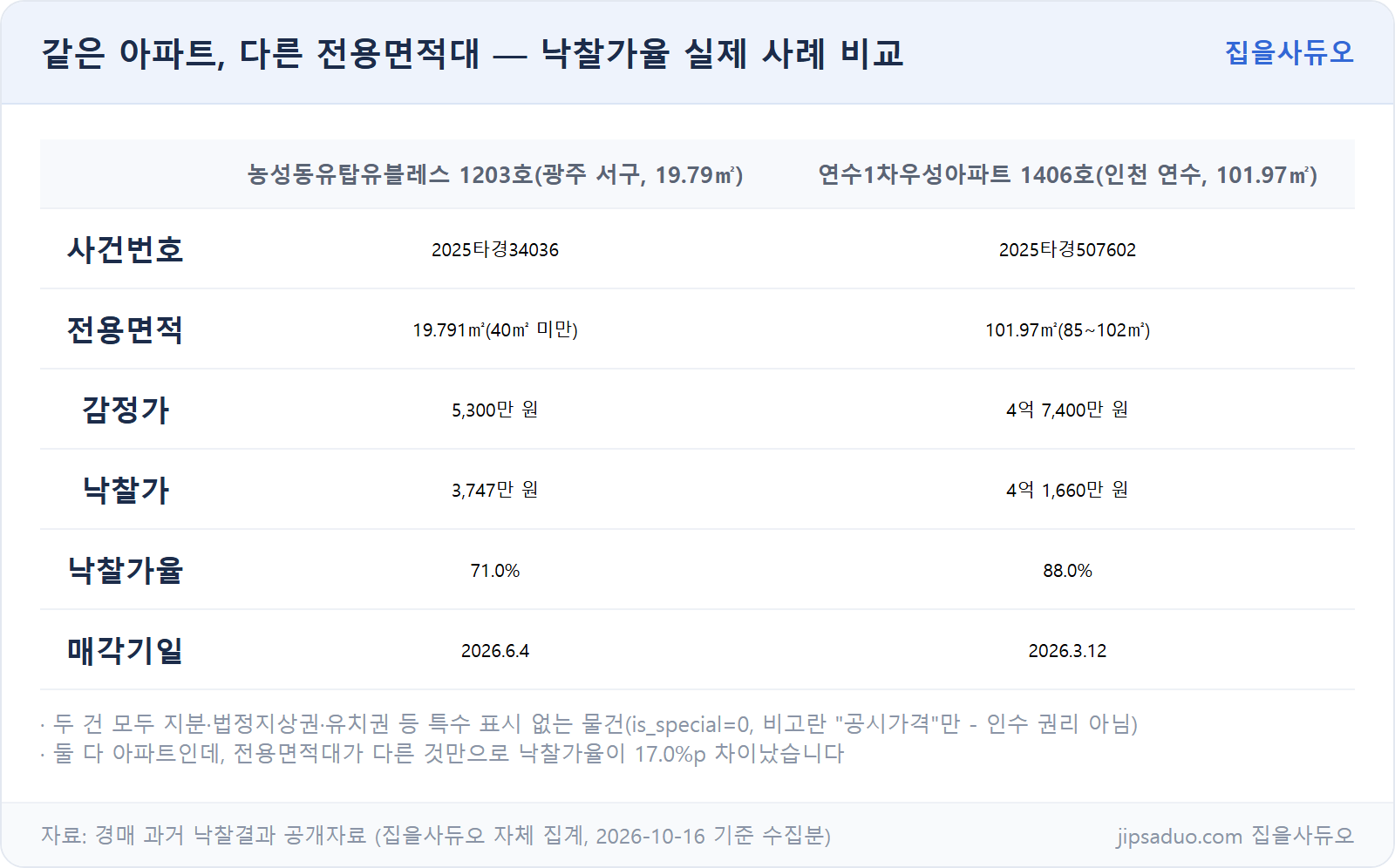The height and width of the screenshot is (868, 1395).
Task: Select bid rate 71.0%
Action: pos(495,571)
